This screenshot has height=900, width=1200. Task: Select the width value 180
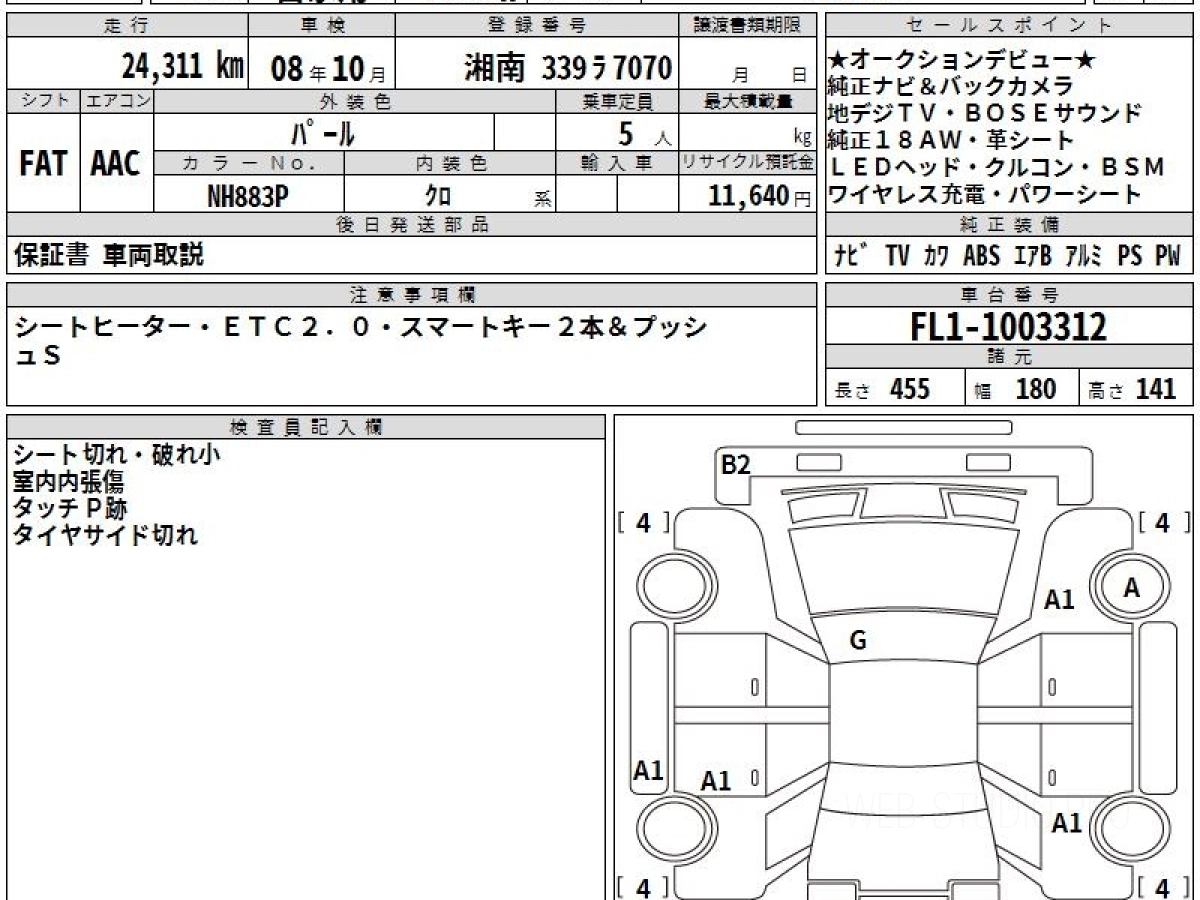click(1036, 389)
